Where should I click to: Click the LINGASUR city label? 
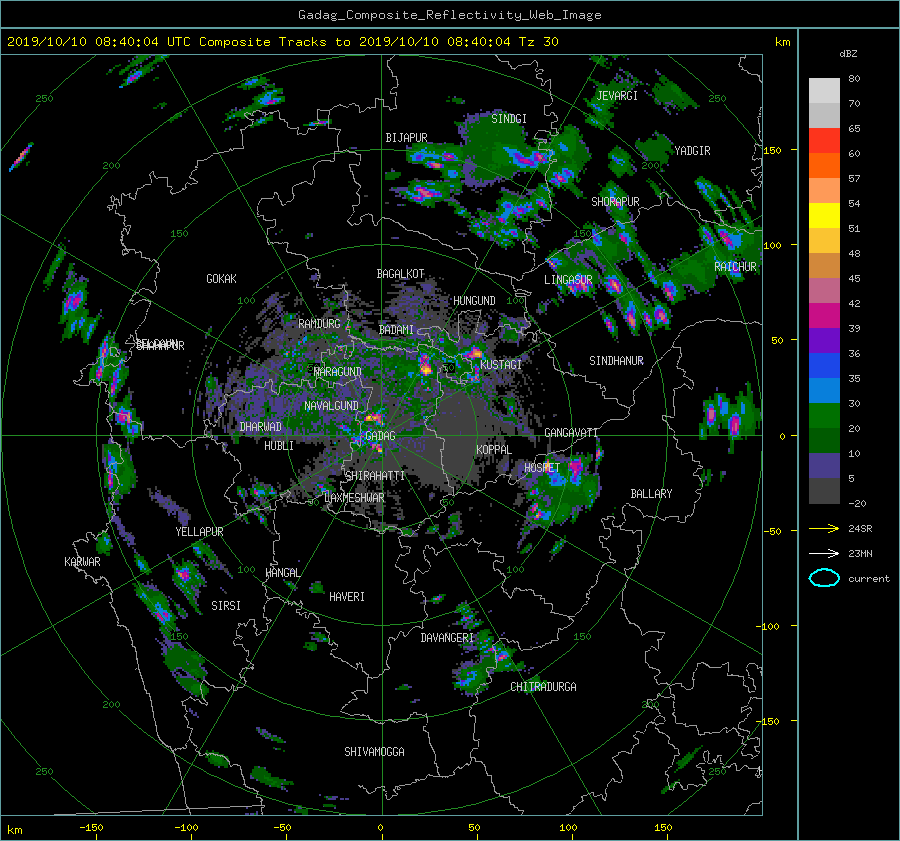point(568,280)
